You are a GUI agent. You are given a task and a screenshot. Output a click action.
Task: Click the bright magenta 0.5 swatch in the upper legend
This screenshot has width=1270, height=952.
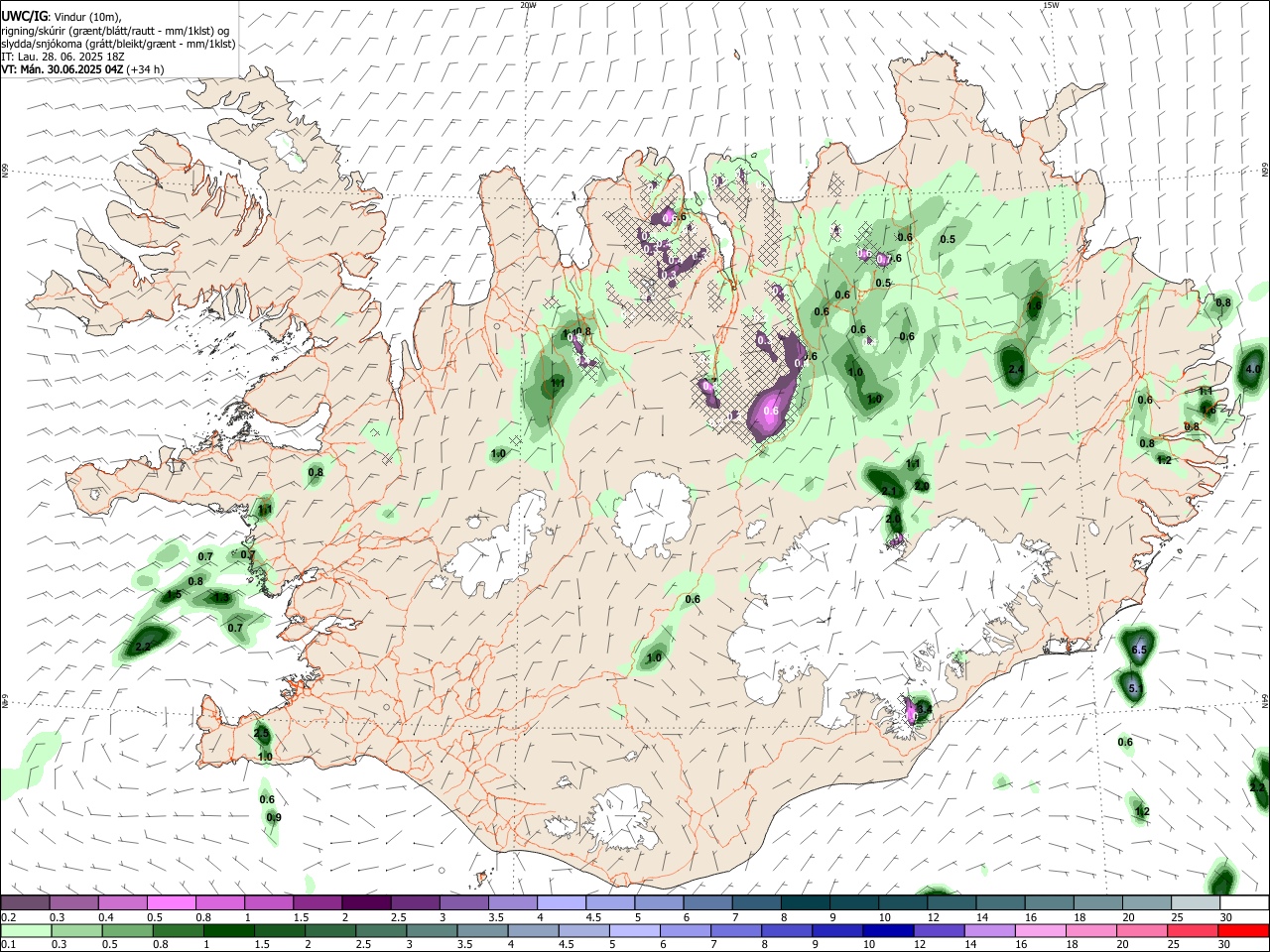[x=171, y=903]
